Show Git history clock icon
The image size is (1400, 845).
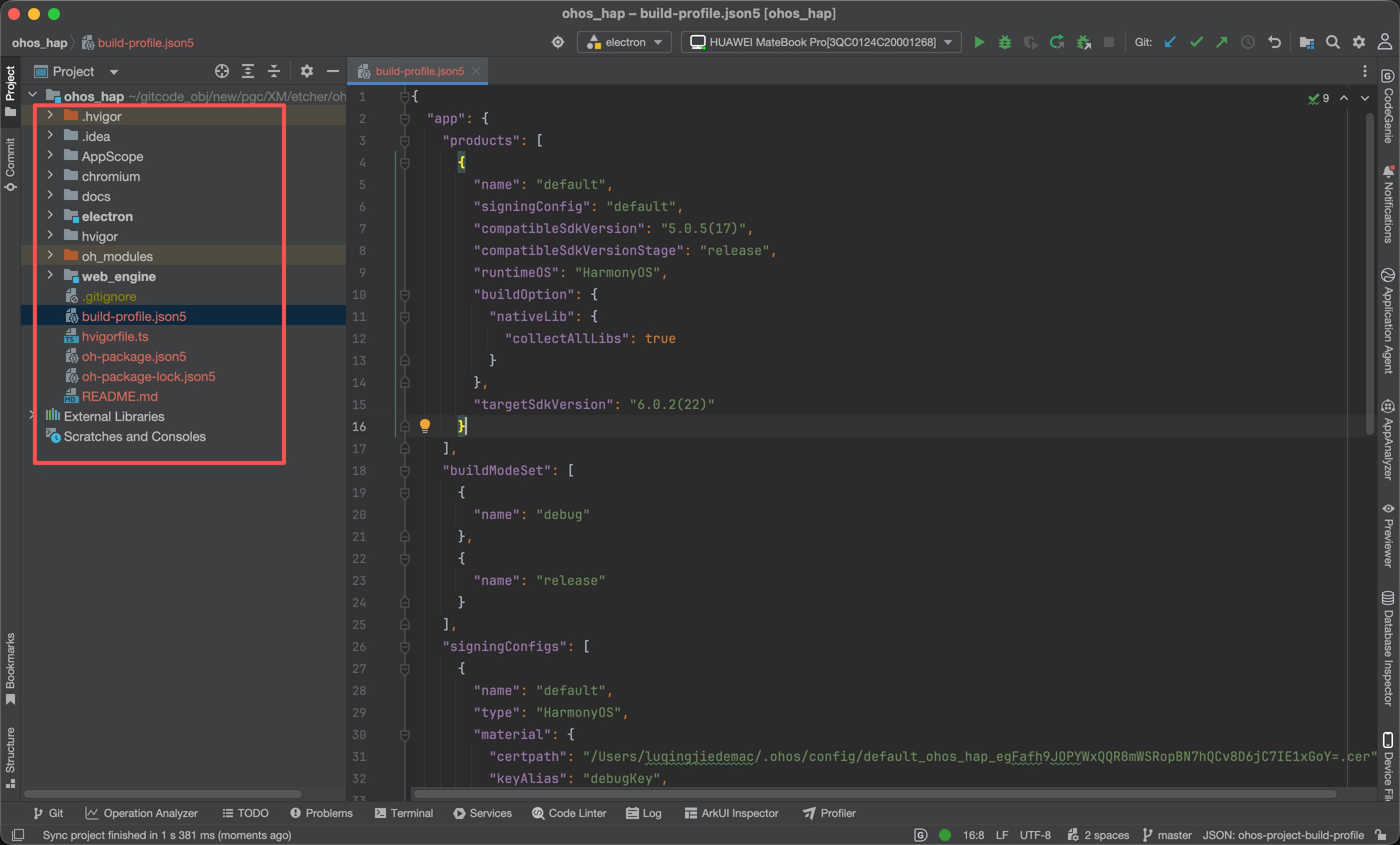pos(1247,42)
